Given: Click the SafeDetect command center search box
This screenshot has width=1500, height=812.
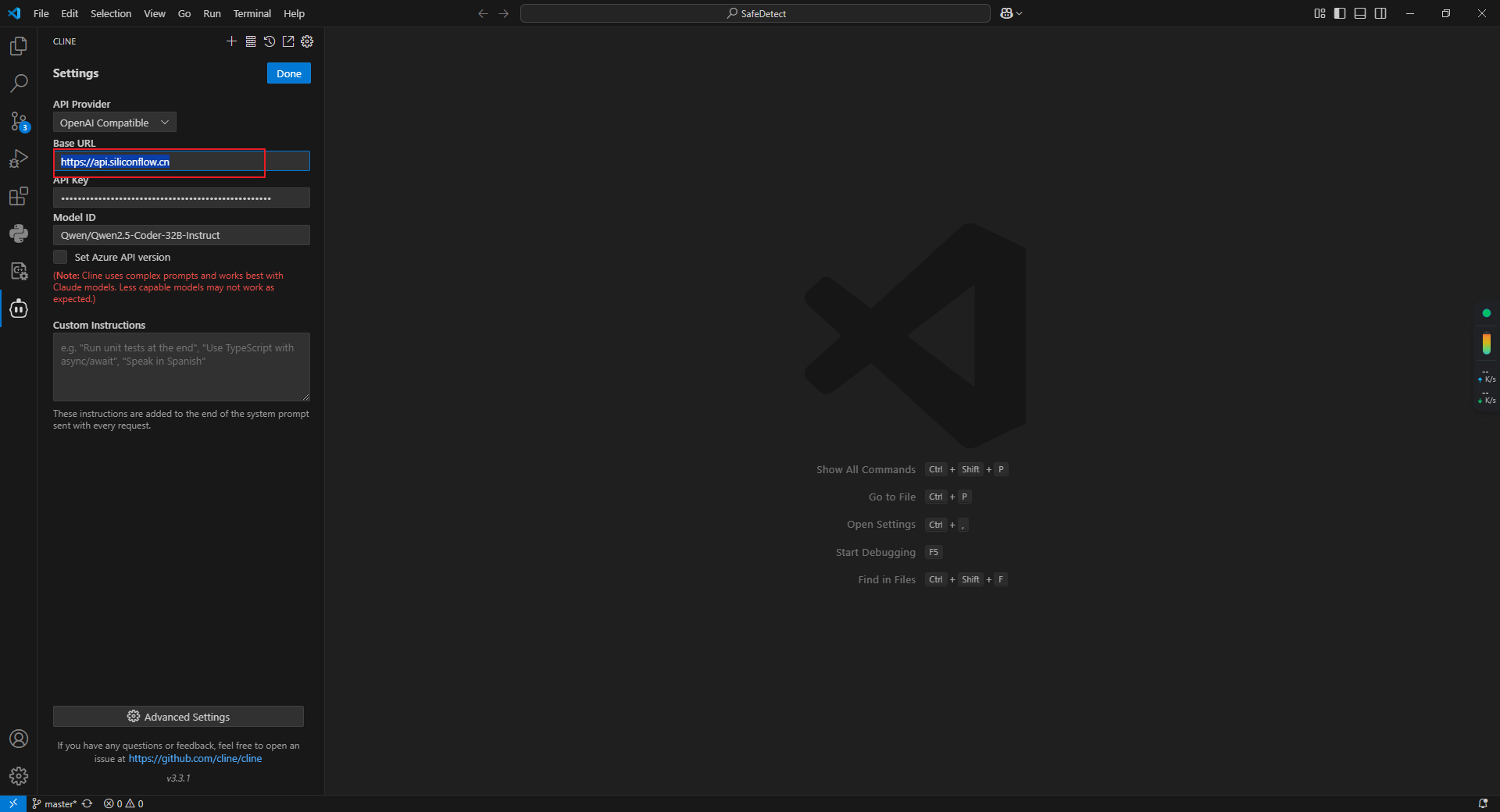Looking at the screenshot, I should coord(755,13).
